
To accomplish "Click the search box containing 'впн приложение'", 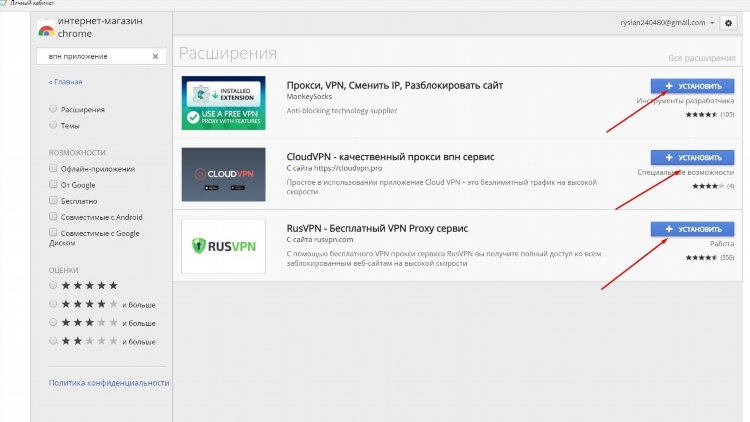I will click(101, 56).
